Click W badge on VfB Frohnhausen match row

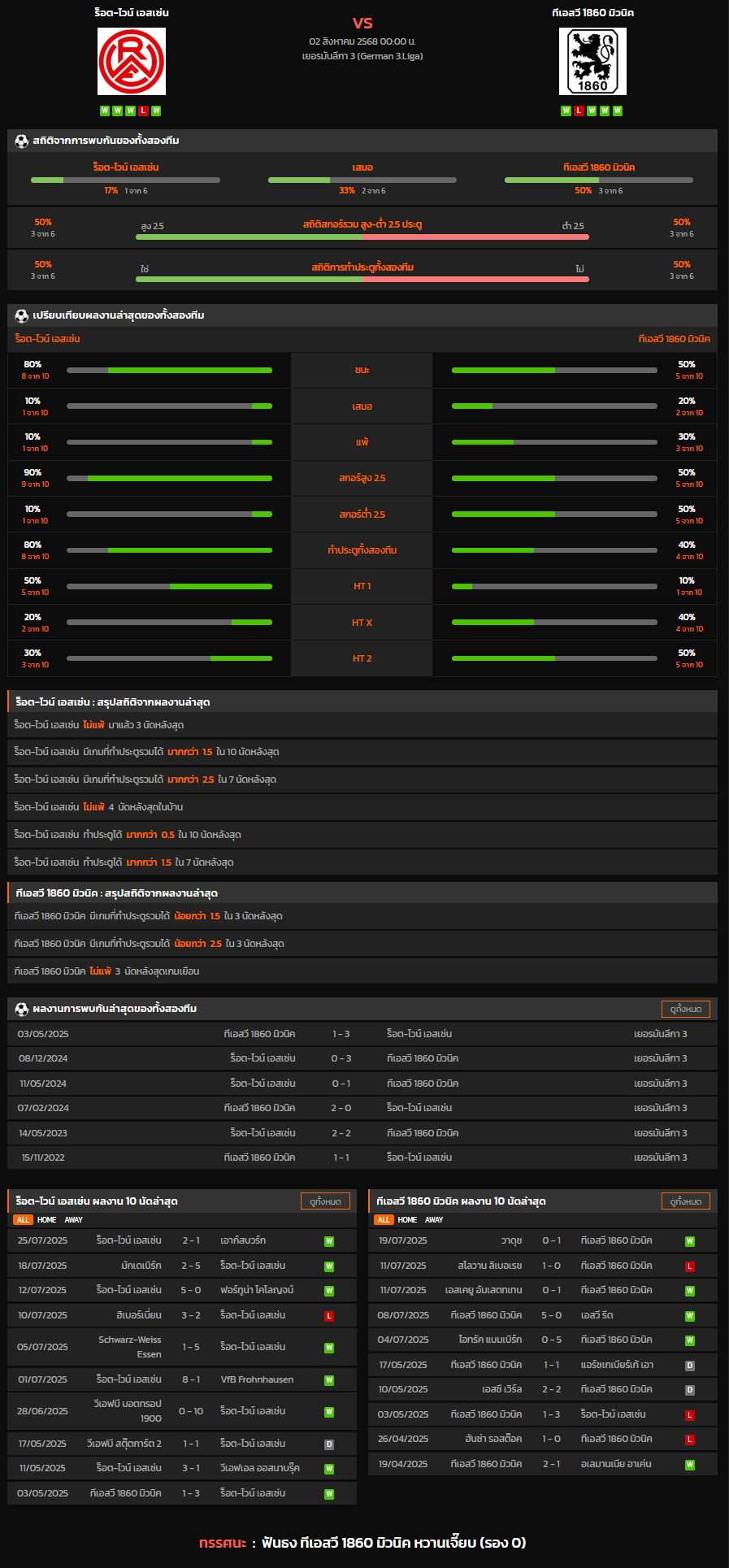(x=329, y=1380)
